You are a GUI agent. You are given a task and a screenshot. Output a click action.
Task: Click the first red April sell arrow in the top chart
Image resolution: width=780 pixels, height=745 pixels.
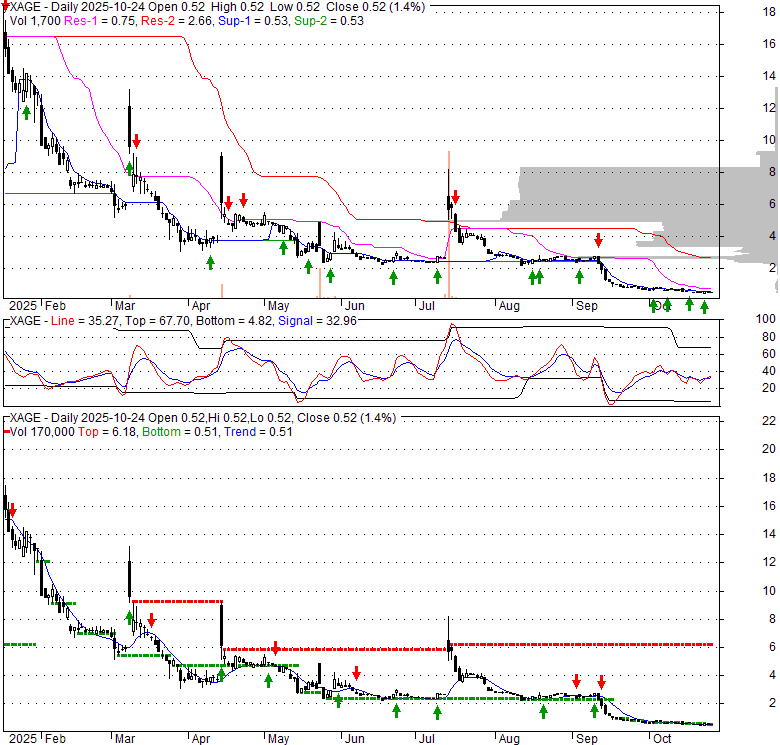pyautogui.click(x=228, y=202)
